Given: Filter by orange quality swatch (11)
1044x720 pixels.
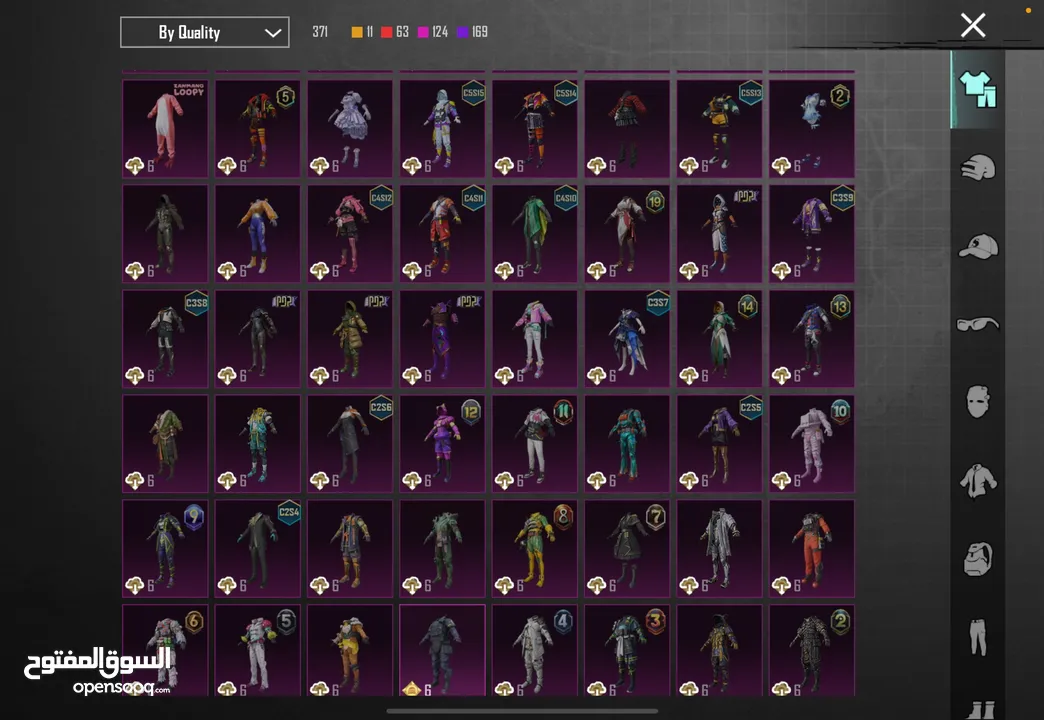Looking at the screenshot, I should (x=357, y=32).
